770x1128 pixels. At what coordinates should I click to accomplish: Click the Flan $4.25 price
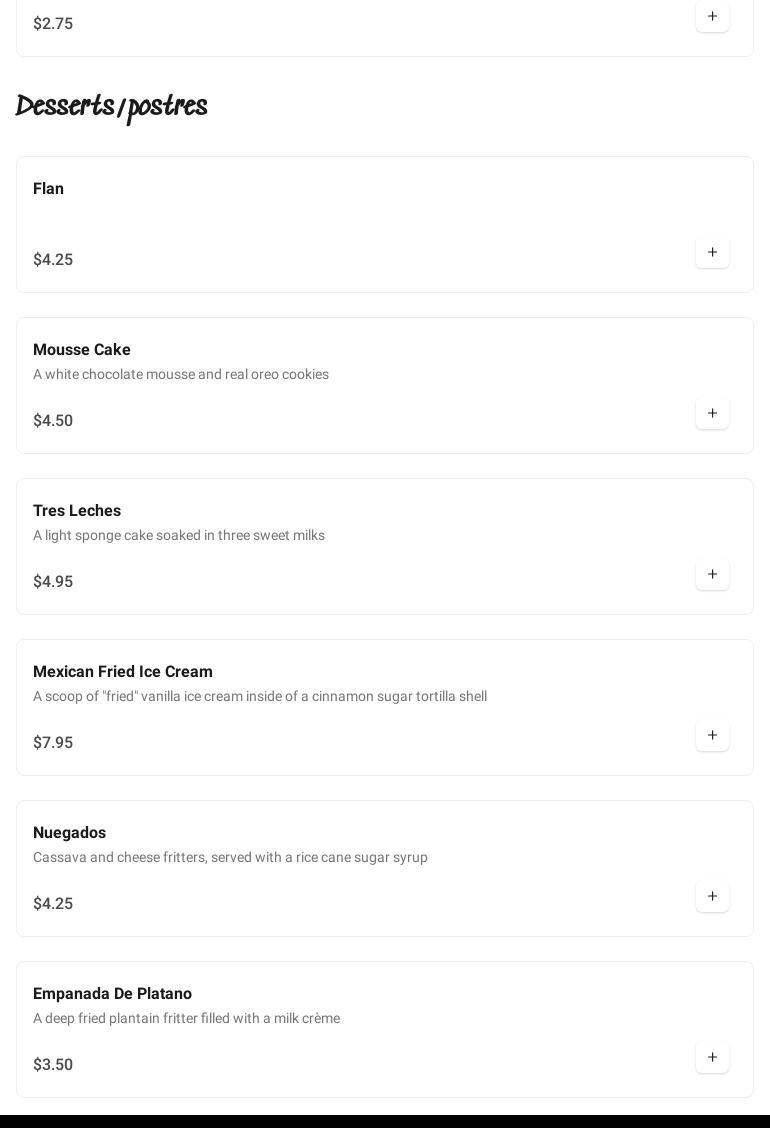click(x=53, y=260)
